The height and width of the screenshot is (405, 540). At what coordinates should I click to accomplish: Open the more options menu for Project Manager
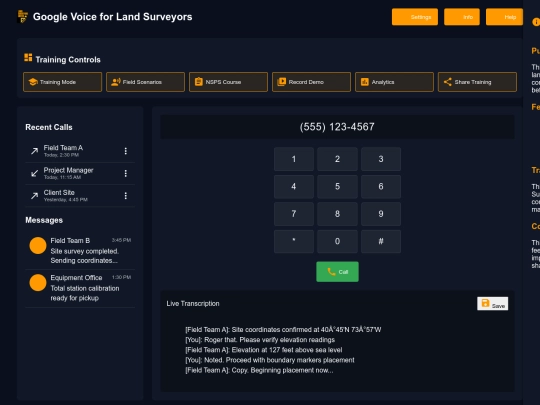click(x=126, y=173)
